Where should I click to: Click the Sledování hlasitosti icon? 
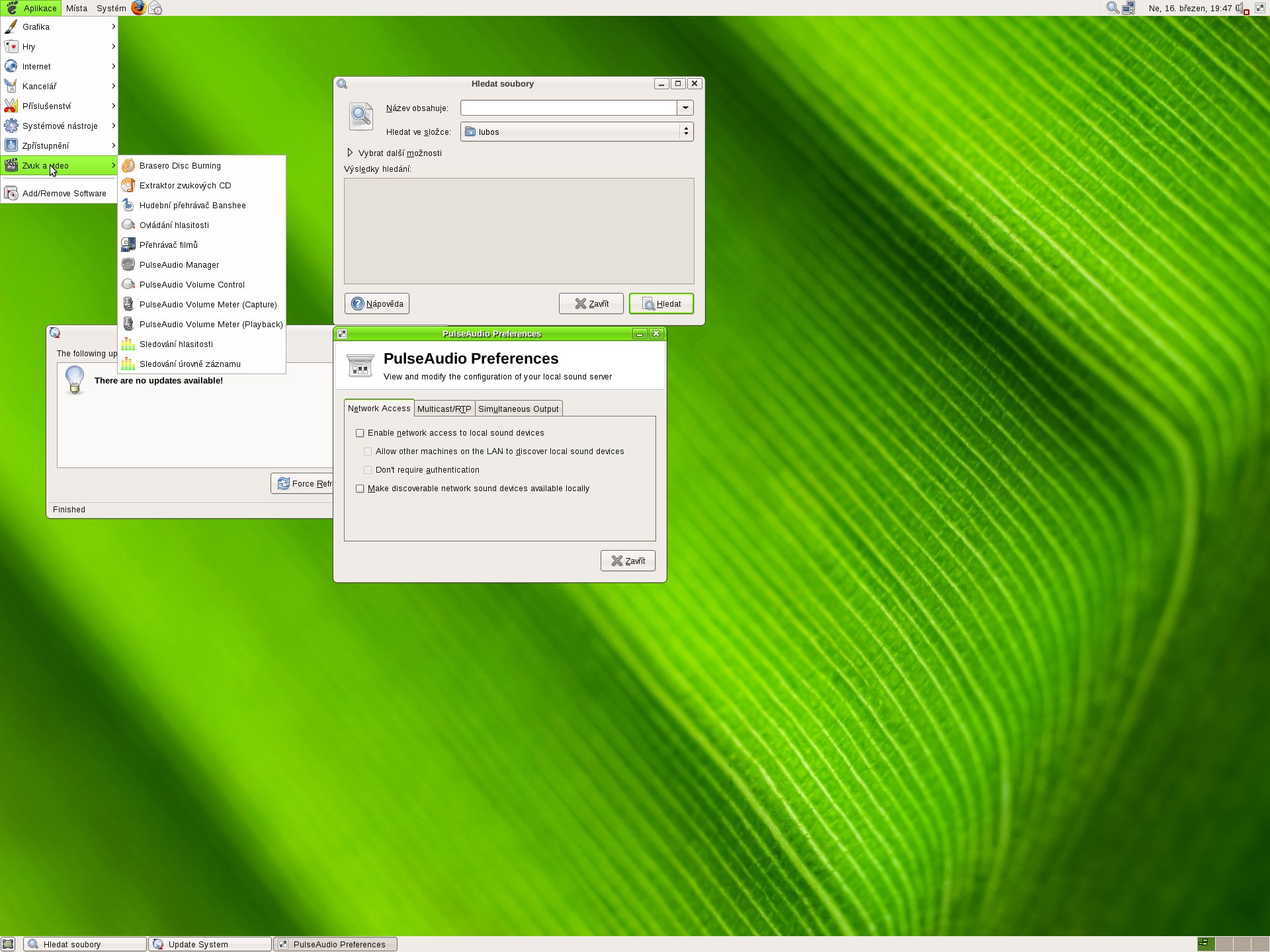click(128, 344)
